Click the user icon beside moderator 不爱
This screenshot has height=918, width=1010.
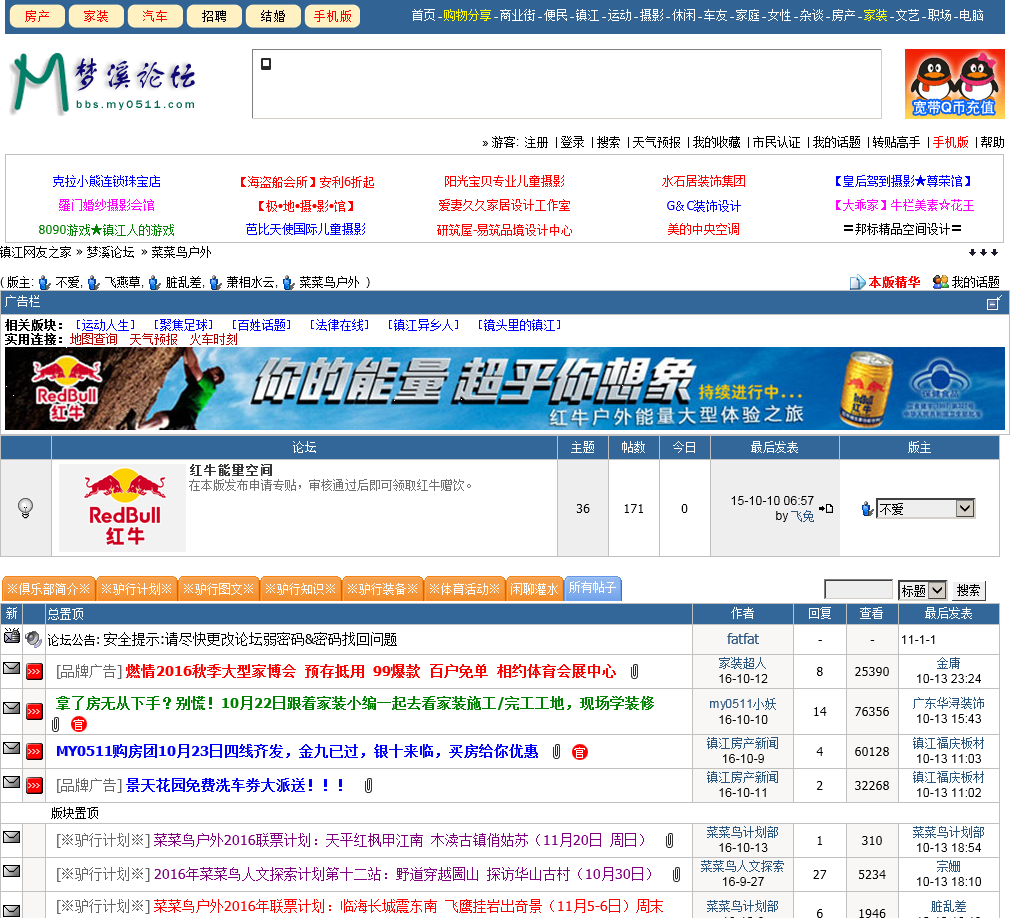(45, 283)
